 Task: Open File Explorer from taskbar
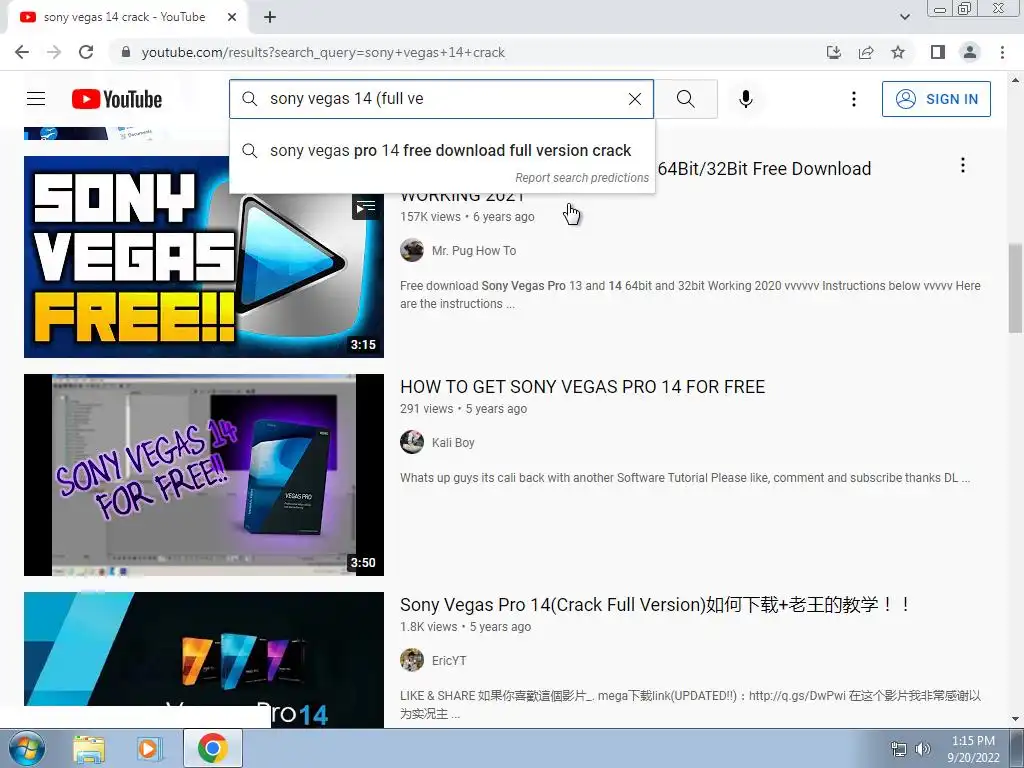tap(89, 748)
